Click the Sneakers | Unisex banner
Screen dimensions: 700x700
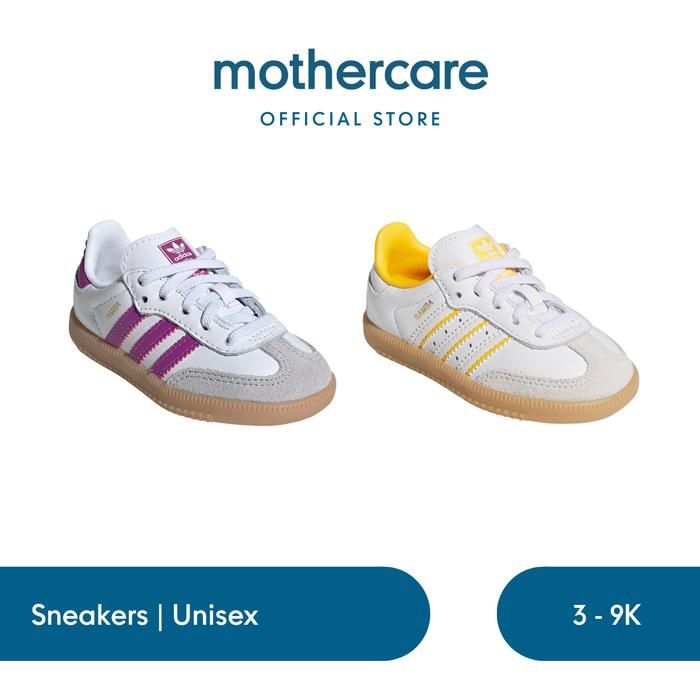click(x=215, y=613)
